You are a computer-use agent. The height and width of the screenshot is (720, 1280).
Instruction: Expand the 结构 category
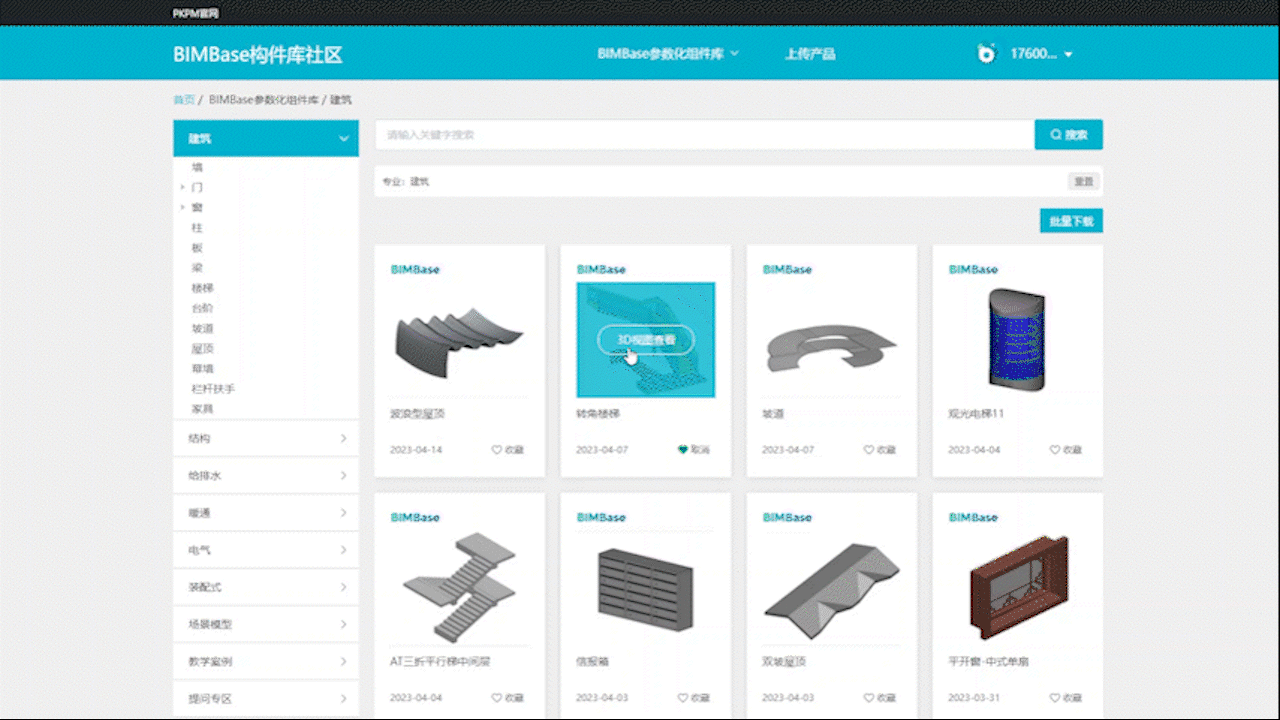coord(266,438)
